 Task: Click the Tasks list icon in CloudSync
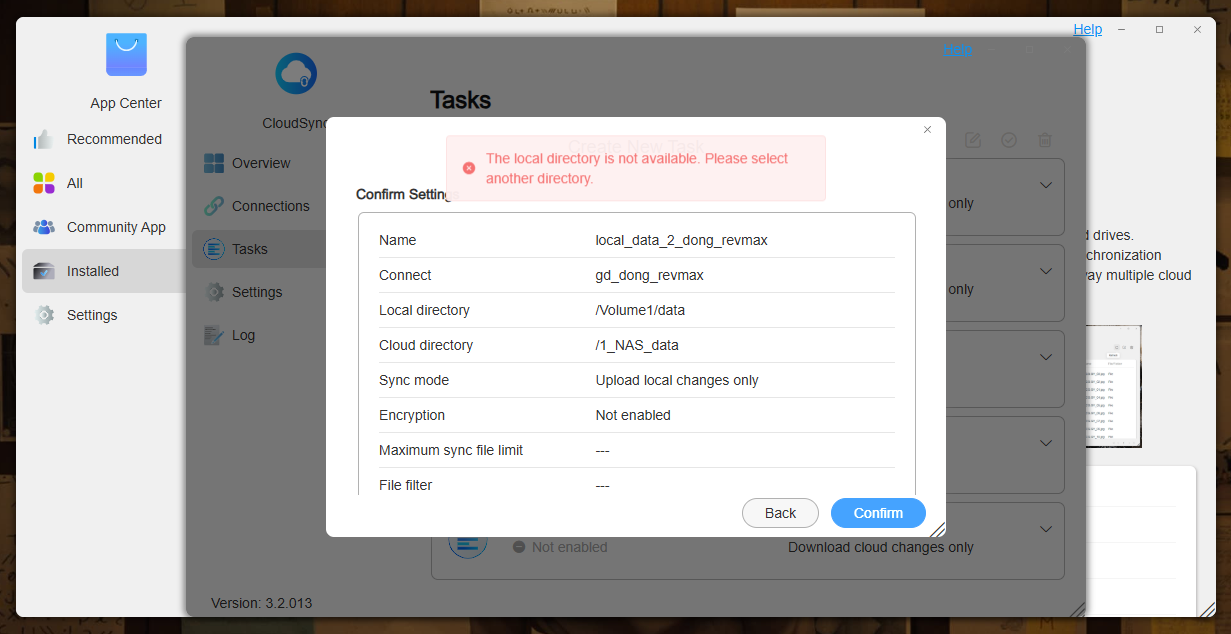(214, 249)
